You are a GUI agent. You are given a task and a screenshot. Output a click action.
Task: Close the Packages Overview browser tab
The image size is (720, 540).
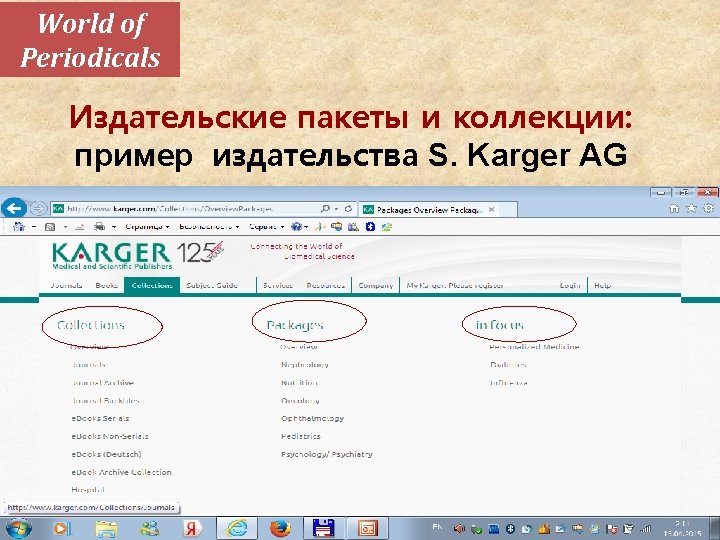point(491,209)
